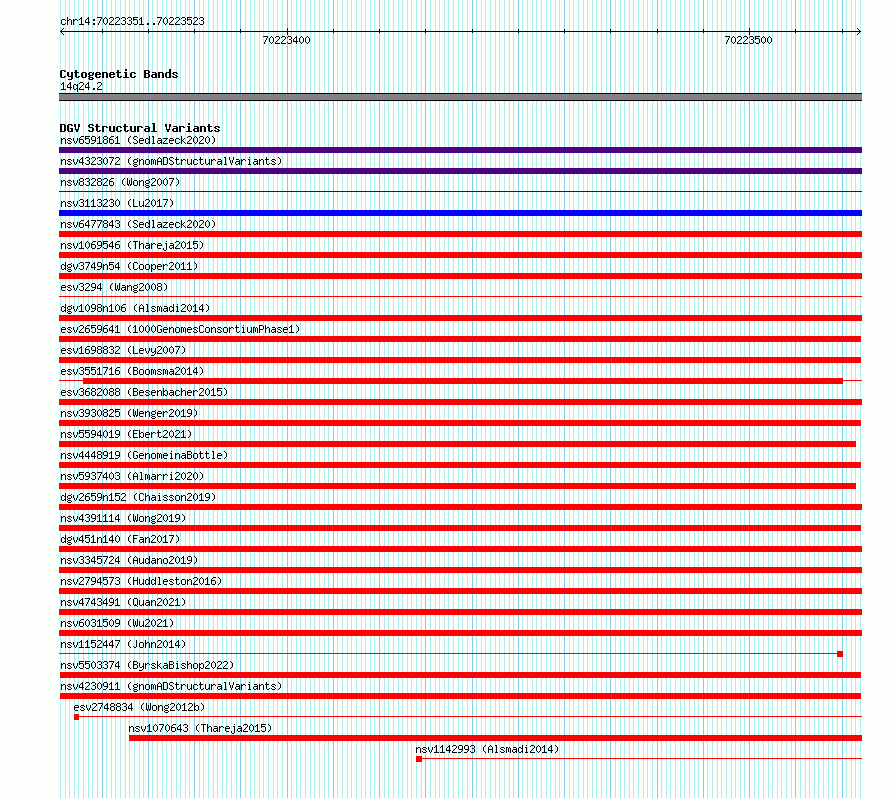The image size is (890, 798).
Task: Click nsv1152447 (John2014) label
Action: click(x=123, y=644)
